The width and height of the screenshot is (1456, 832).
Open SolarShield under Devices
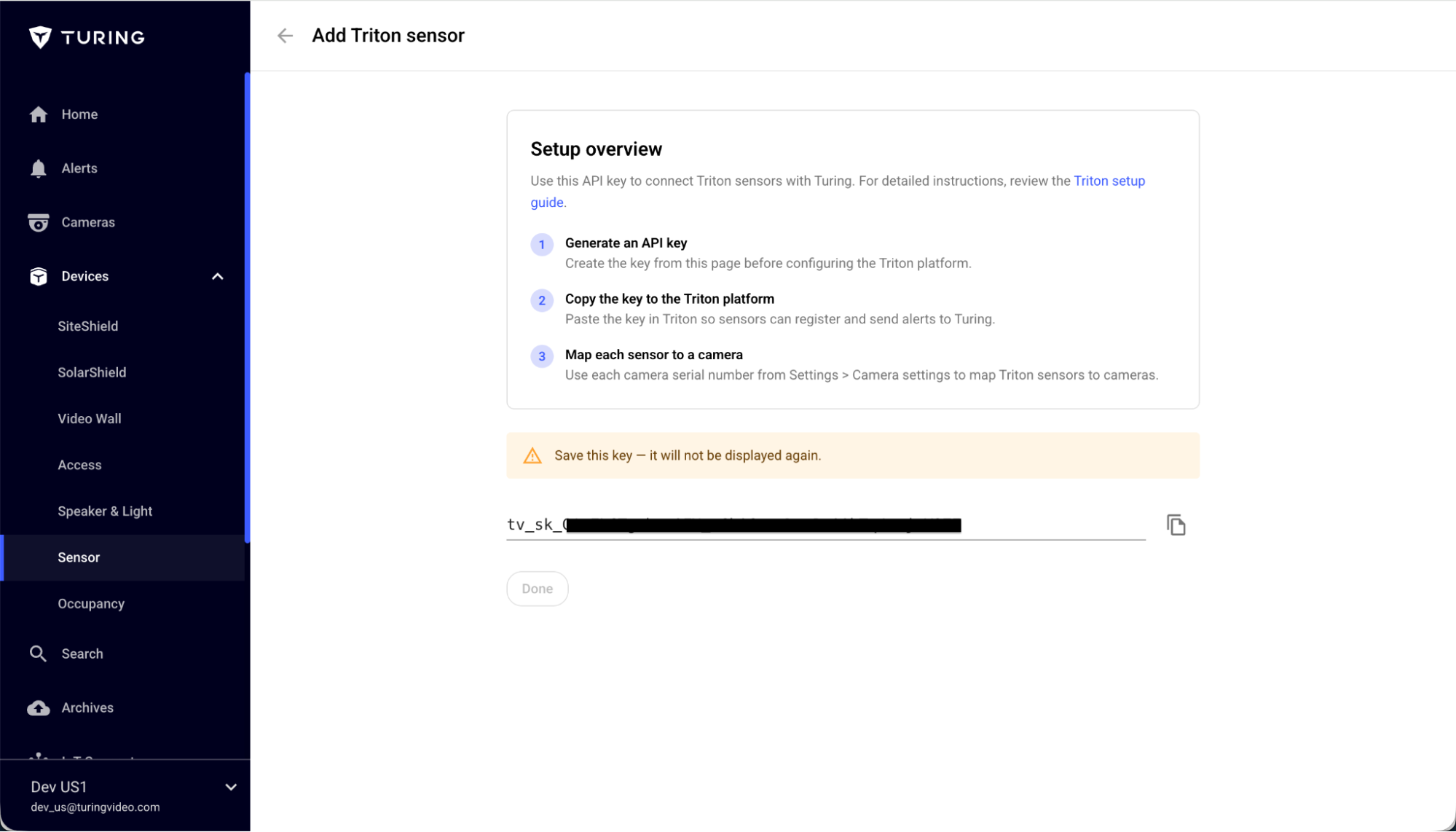click(92, 372)
